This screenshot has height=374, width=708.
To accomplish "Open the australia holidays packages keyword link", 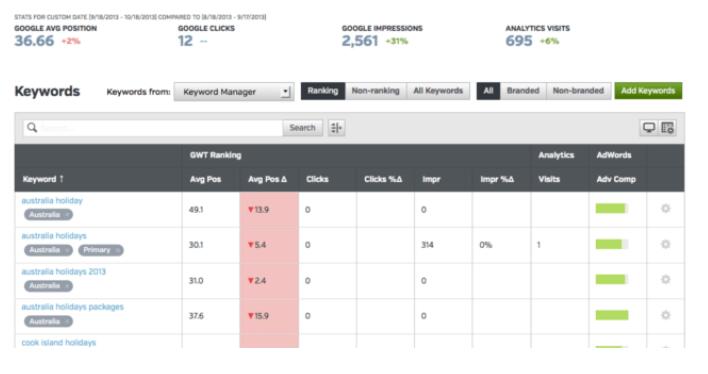I will pos(73,307).
